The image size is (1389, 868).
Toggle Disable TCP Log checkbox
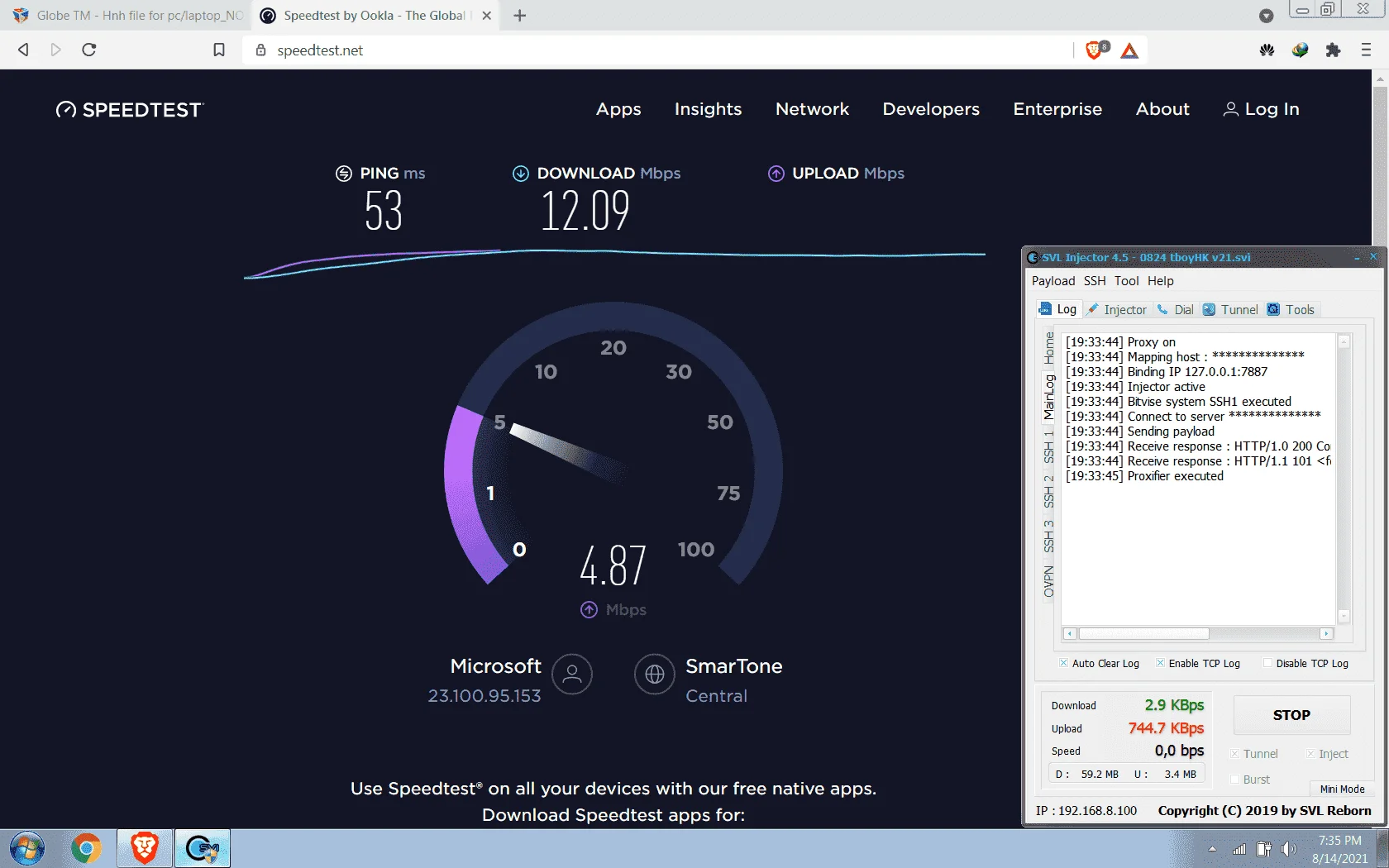(x=1267, y=663)
